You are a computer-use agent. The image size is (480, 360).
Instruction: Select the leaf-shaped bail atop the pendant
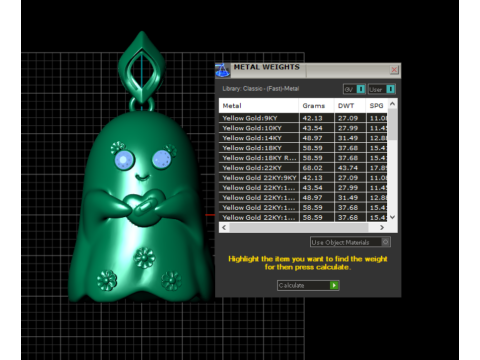click(142, 67)
